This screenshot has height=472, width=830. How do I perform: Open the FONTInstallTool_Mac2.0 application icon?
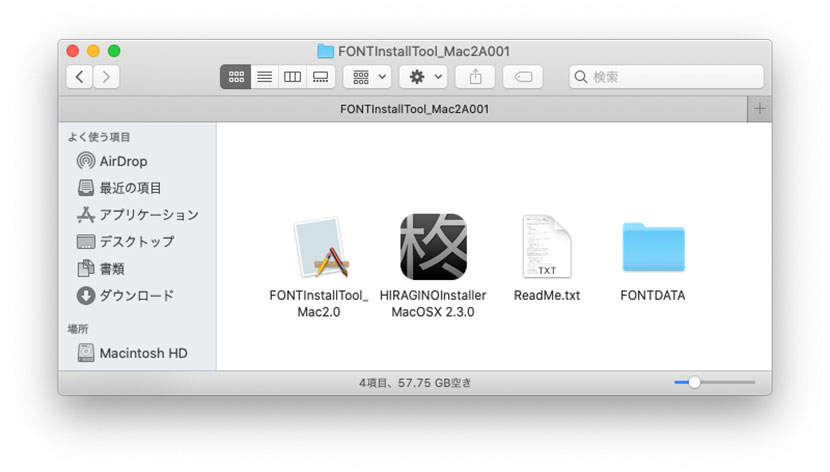coord(319,249)
